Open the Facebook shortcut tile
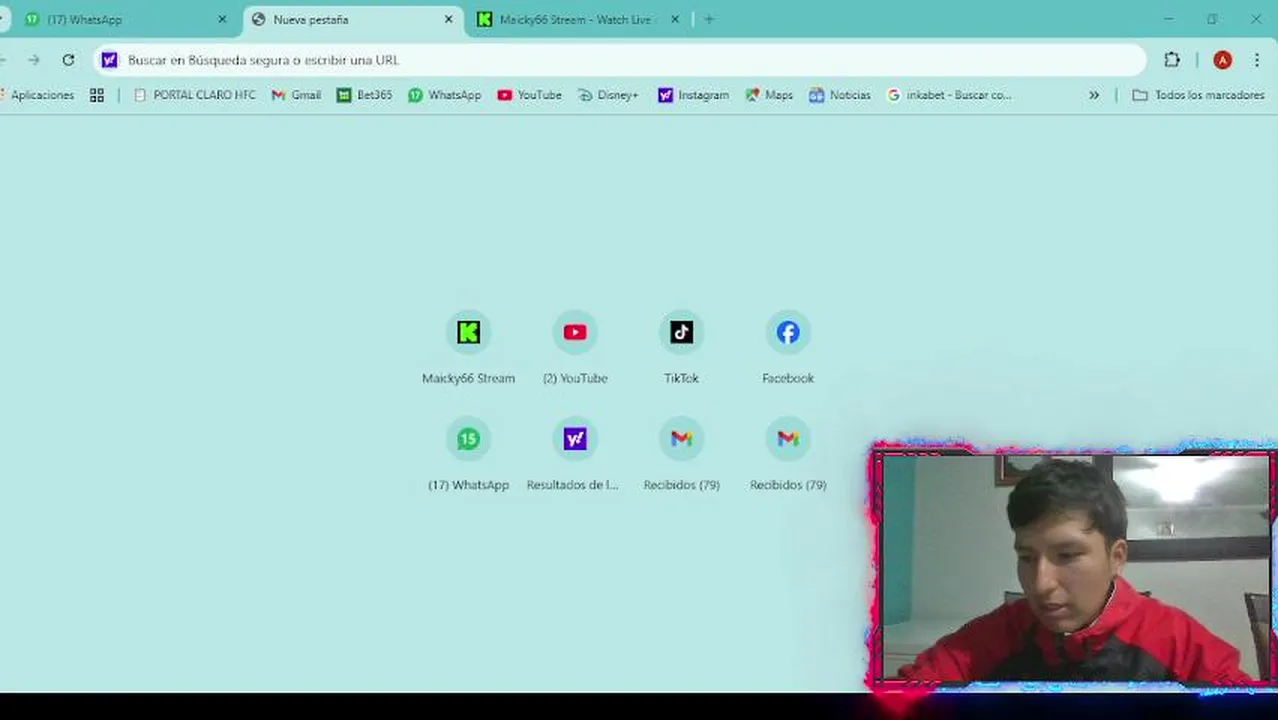The height and width of the screenshot is (720, 1278). tap(788, 347)
